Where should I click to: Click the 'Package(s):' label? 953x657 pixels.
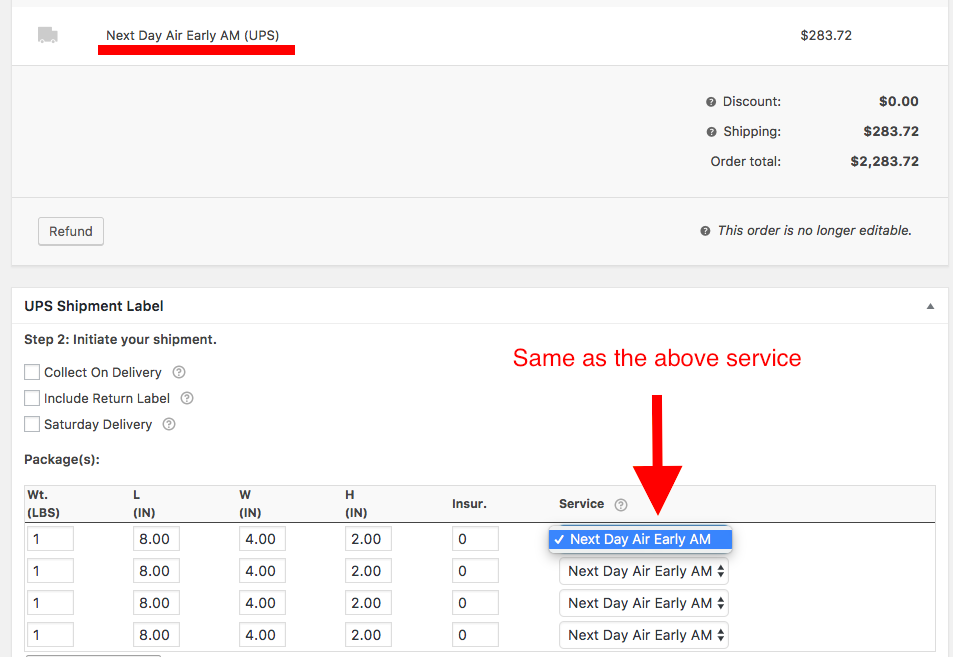62,459
